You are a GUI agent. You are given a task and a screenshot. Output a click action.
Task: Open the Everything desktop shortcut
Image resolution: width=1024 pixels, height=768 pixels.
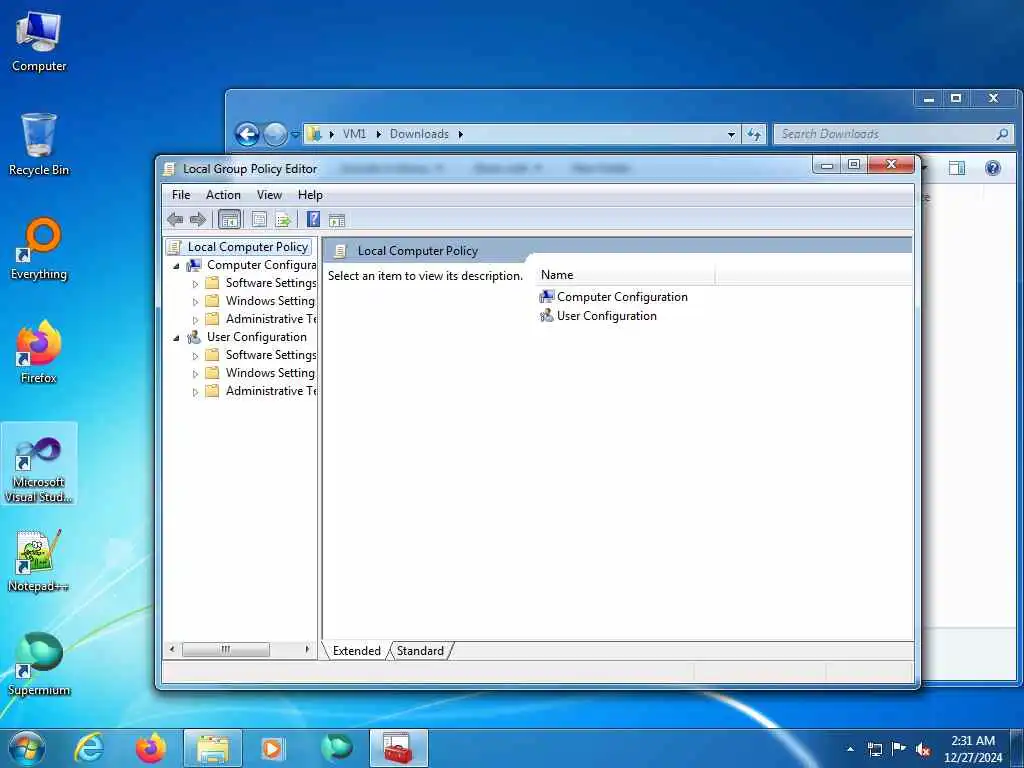click(x=39, y=249)
